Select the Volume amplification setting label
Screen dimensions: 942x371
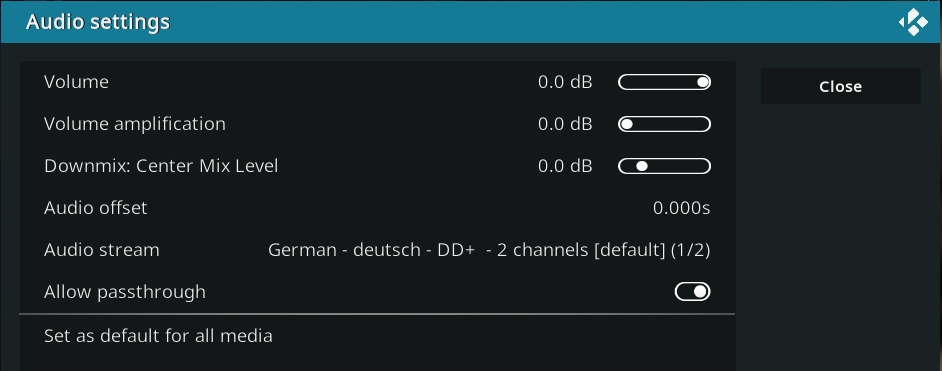coord(135,124)
